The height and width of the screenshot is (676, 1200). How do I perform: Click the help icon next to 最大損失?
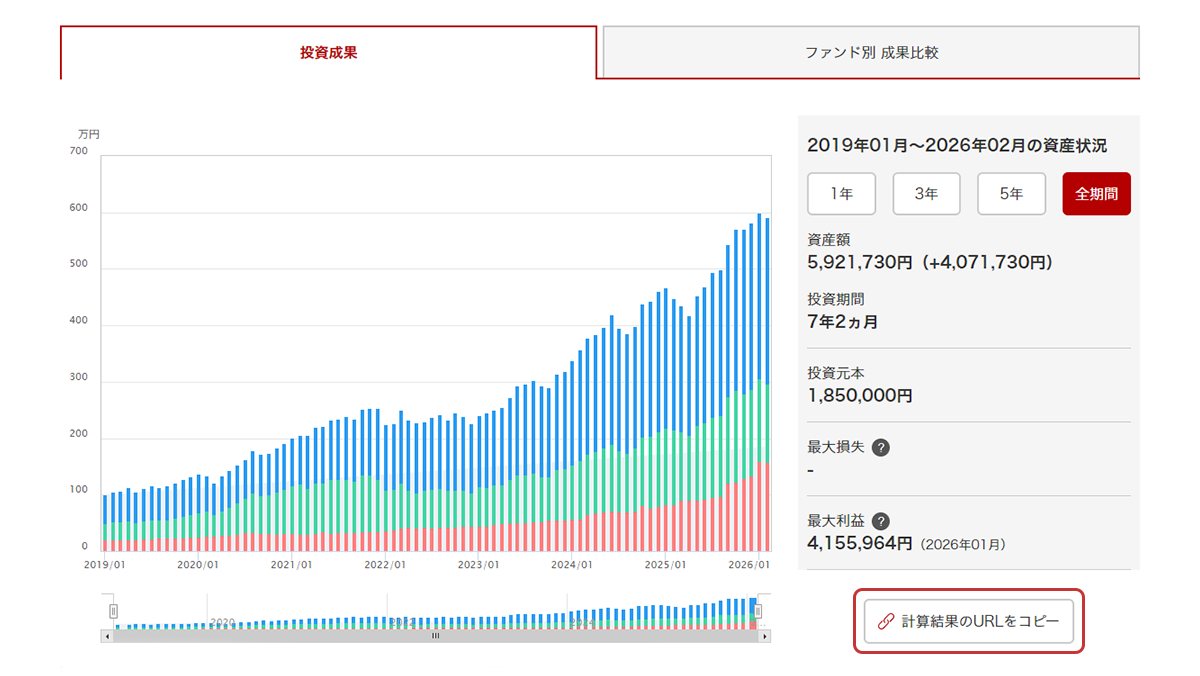click(880, 447)
